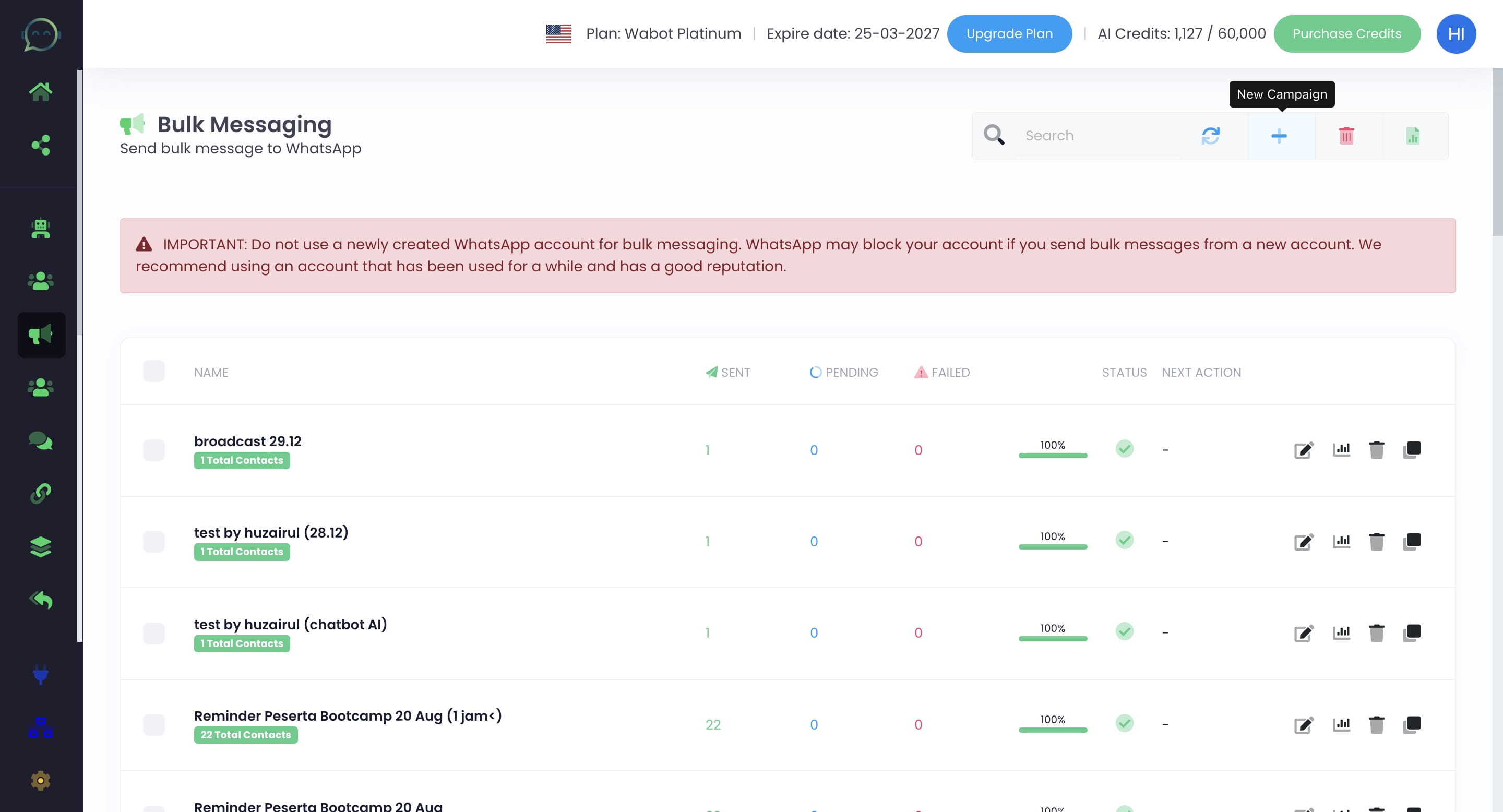This screenshot has height=812, width=1503.
Task: Click the New Campaign plus icon
Action: (x=1279, y=136)
